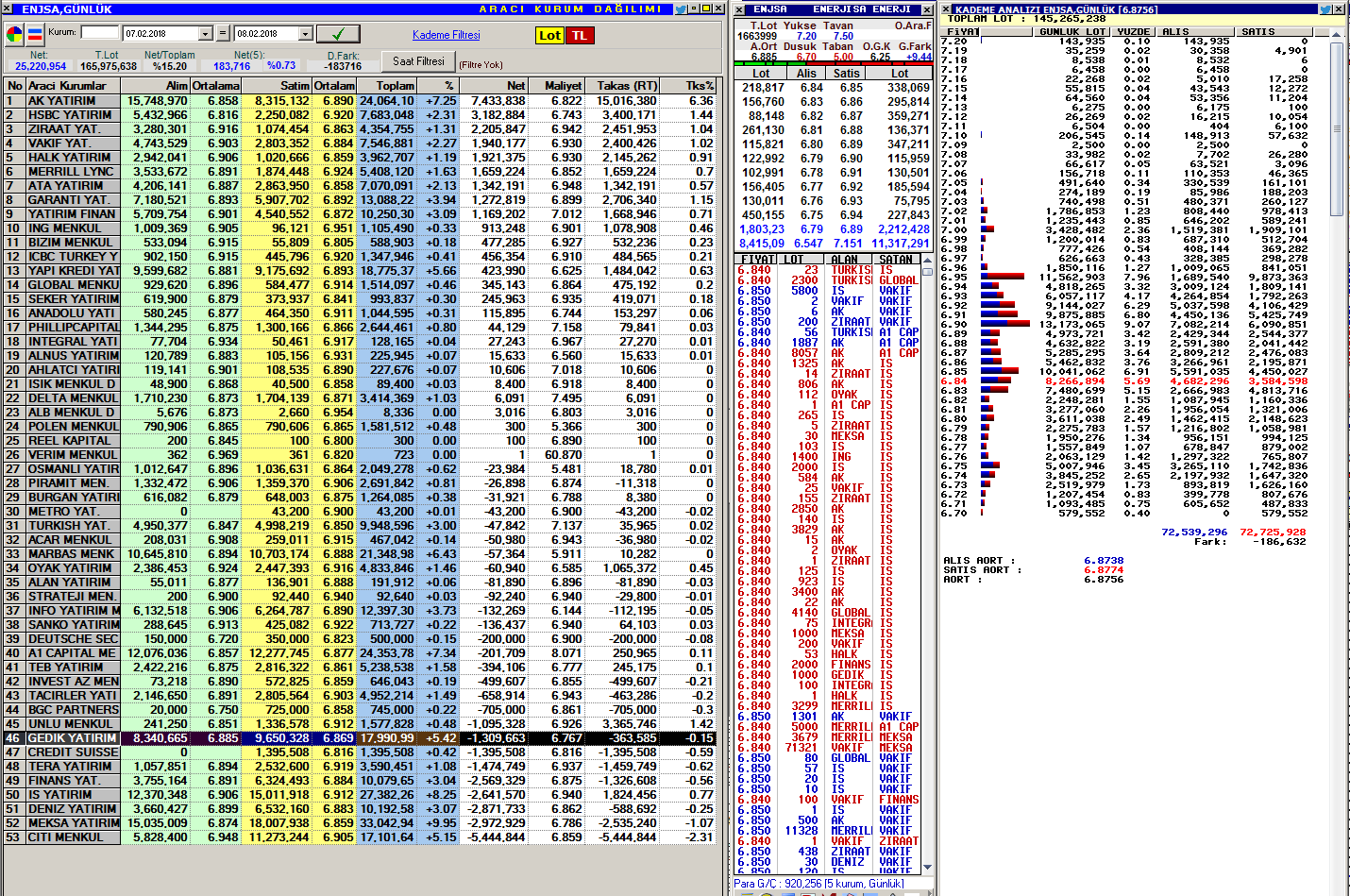Select the MEKSA YATIRIM row
Image resolution: width=1350 pixels, height=896 pixels.
point(361,822)
